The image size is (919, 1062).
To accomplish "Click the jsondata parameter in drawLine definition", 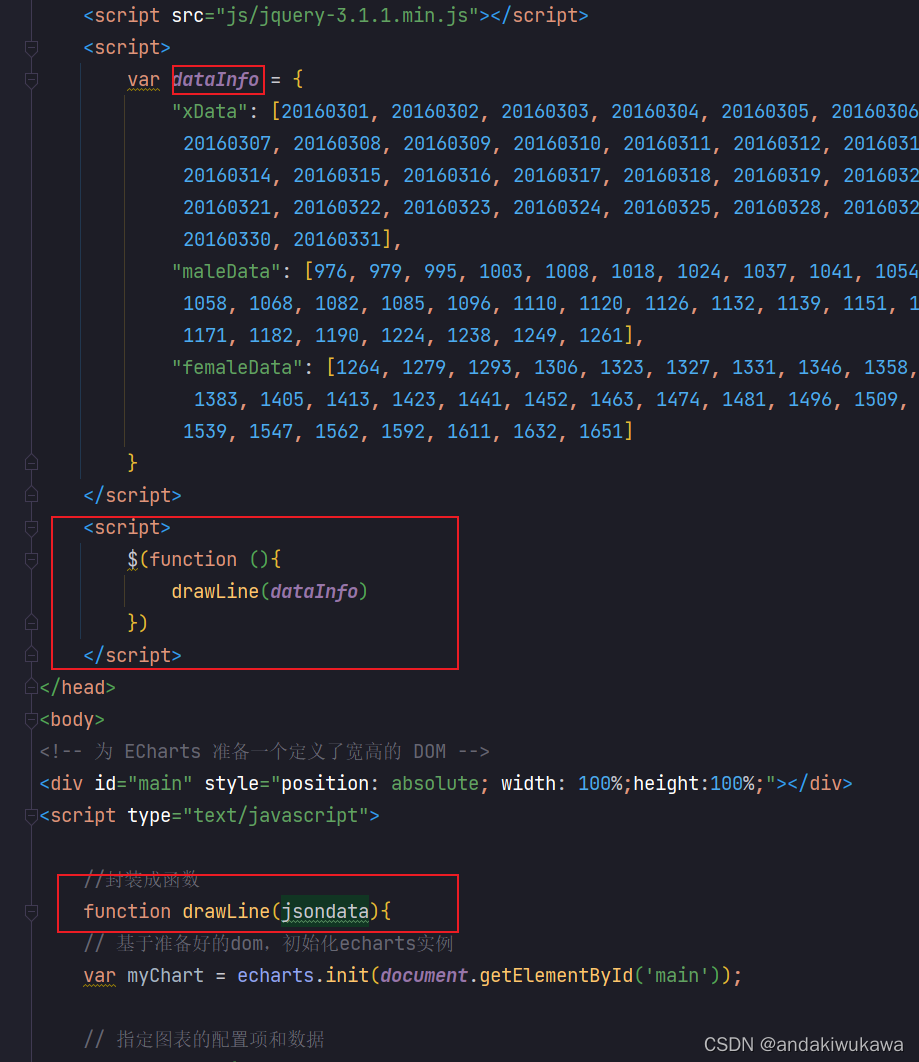I will [x=325, y=912].
